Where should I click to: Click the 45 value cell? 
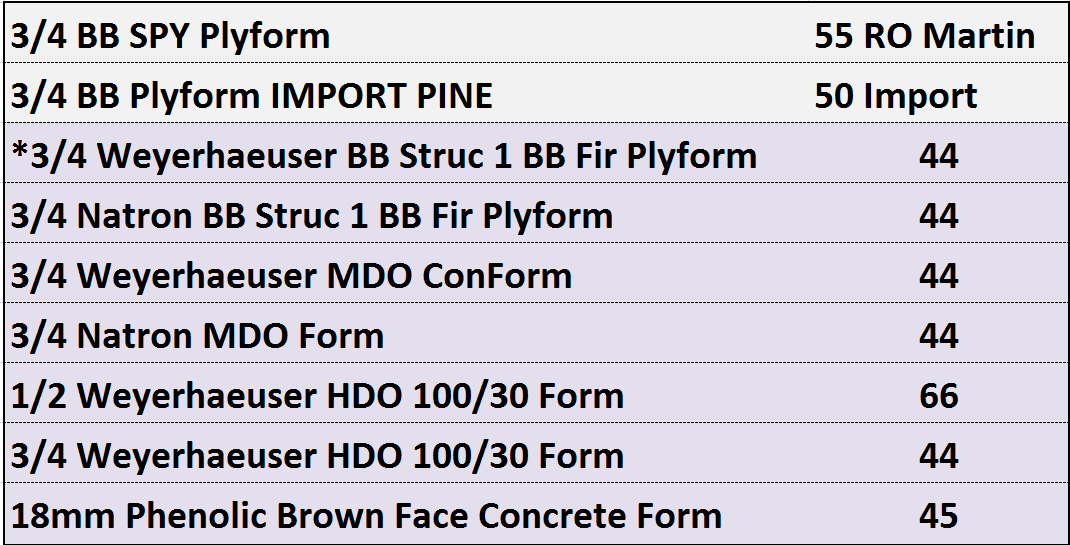tap(938, 516)
